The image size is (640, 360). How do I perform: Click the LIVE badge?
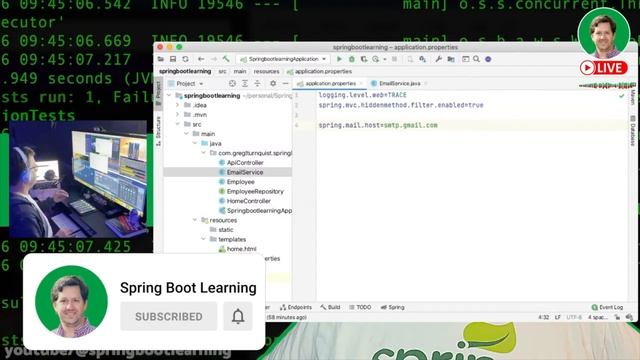(604, 68)
